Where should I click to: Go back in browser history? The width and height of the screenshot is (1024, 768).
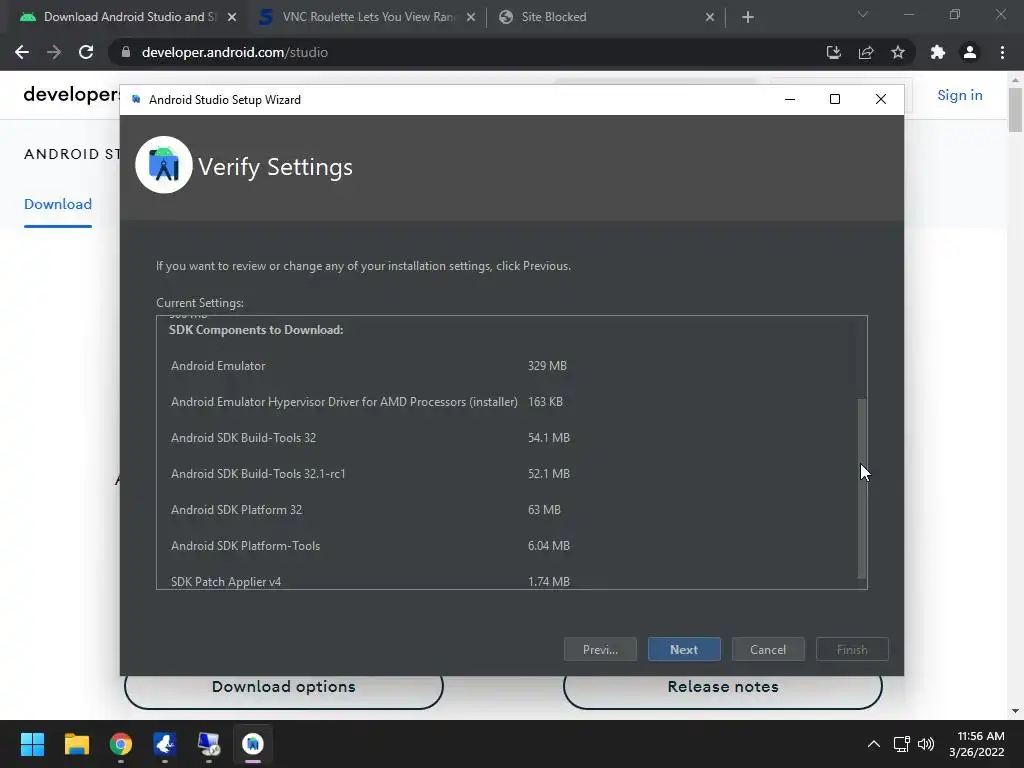[22, 52]
